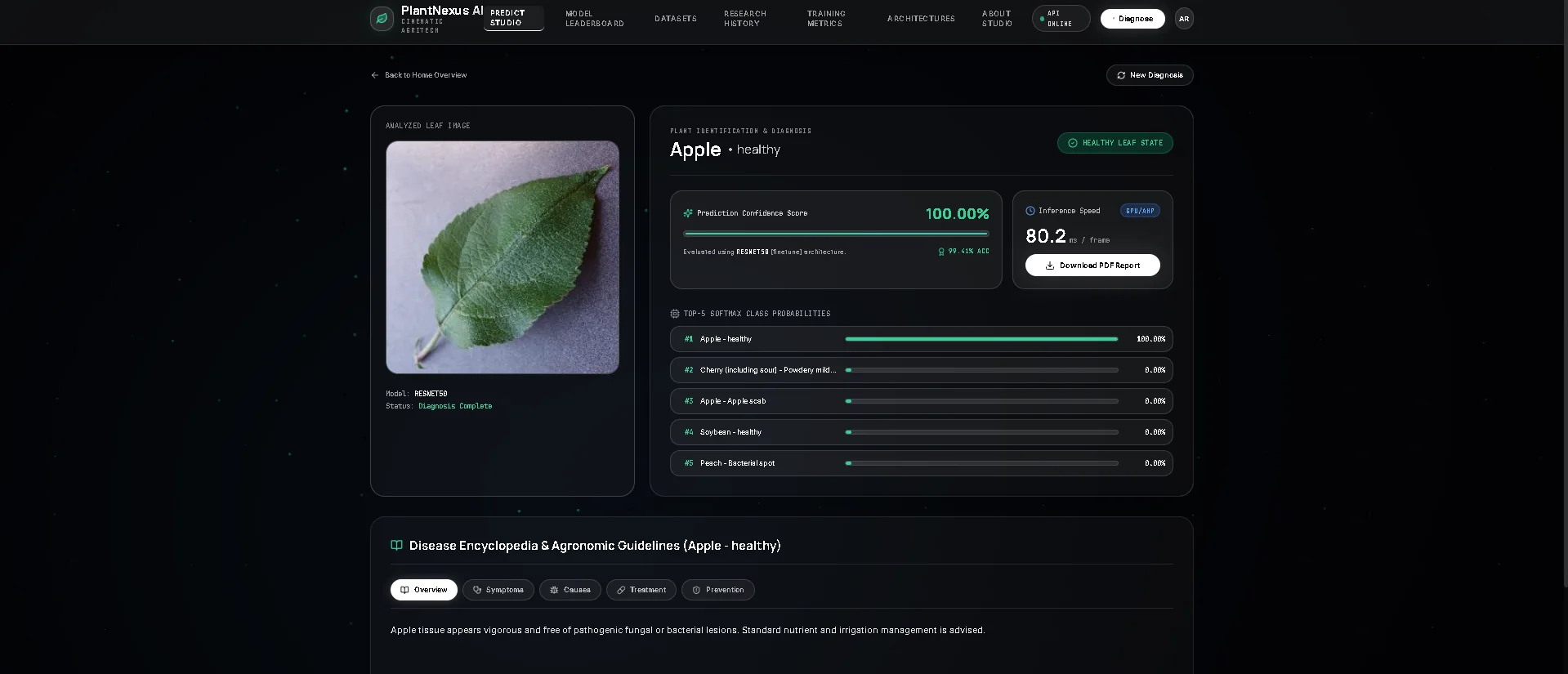
Task: Click the analyzed apple leaf image
Action: click(x=503, y=257)
